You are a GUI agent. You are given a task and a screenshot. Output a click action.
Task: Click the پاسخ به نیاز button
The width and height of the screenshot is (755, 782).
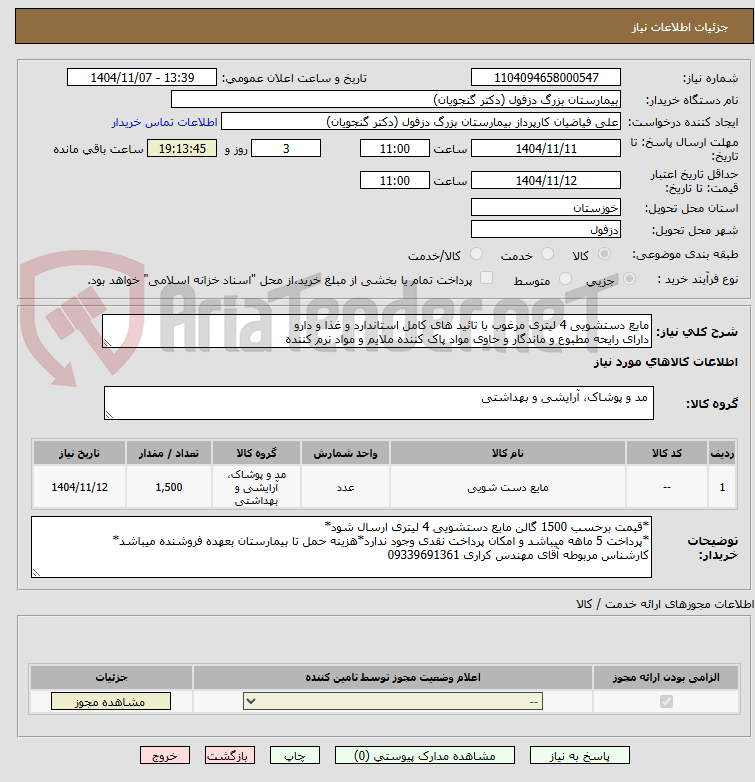tap(579, 756)
